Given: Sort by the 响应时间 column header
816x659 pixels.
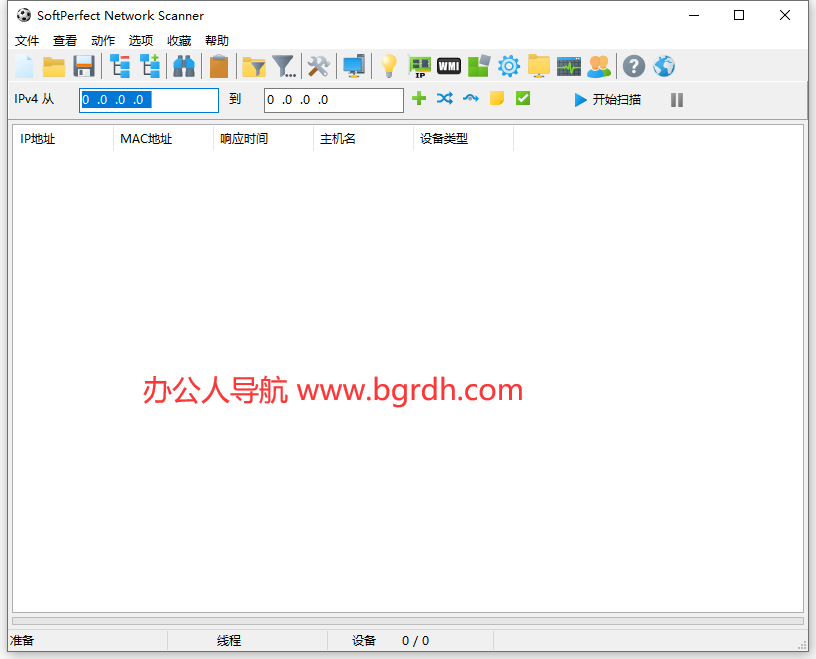Looking at the screenshot, I should point(263,138).
